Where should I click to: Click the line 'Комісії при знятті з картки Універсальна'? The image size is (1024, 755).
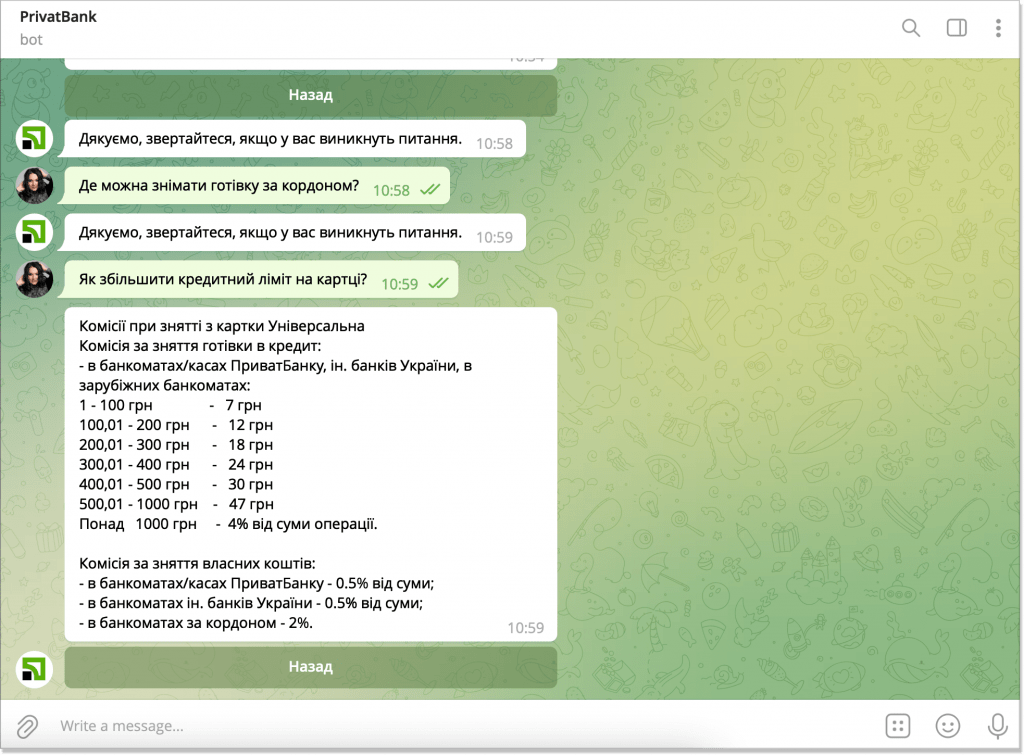[222, 326]
